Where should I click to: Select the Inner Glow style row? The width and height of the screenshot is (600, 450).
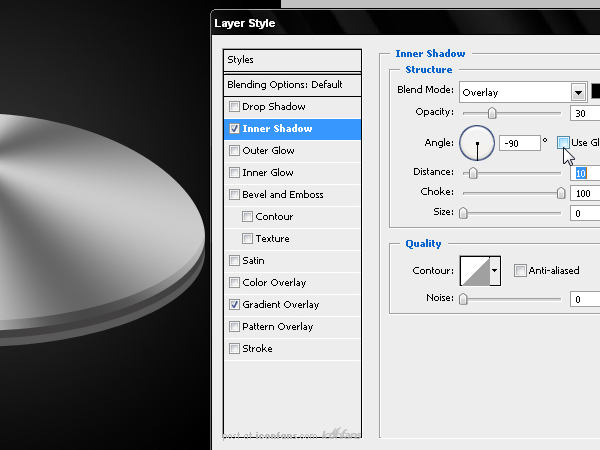click(292, 173)
